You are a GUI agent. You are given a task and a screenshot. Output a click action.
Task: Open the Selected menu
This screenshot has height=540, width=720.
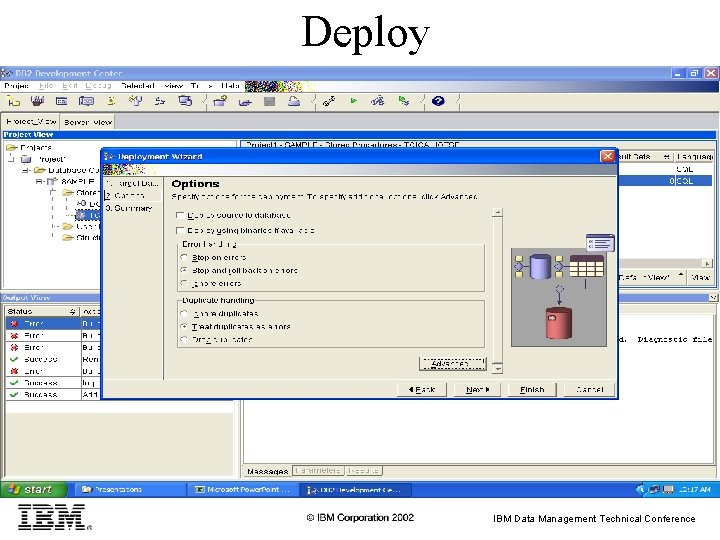pyautogui.click(x=138, y=86)
